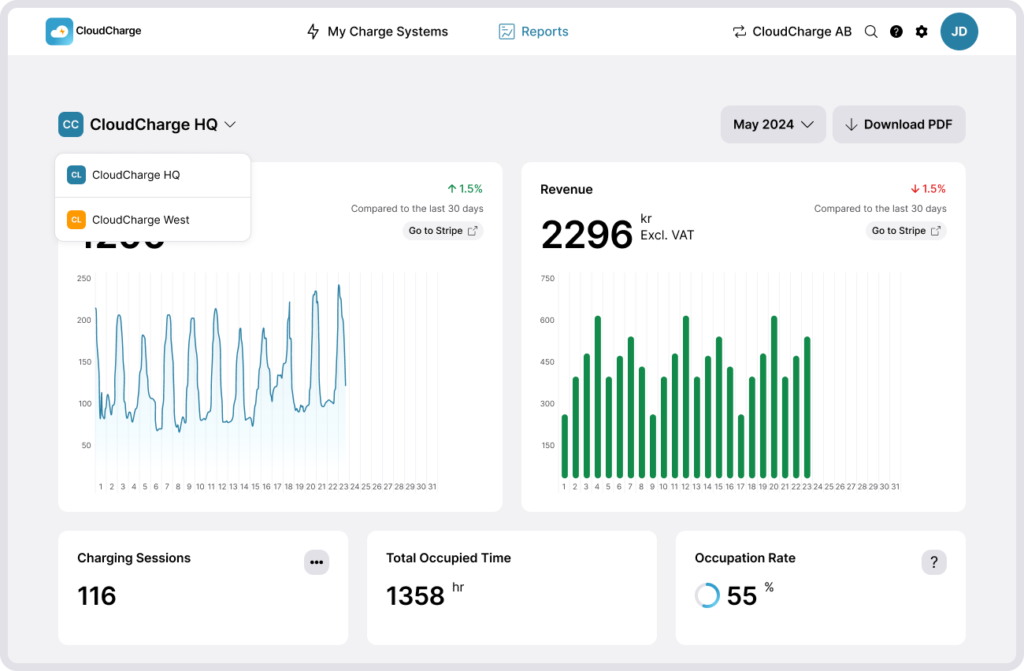Click the help question mark icon
Screen dimensions: 1024x671
(x=896, y=31)
